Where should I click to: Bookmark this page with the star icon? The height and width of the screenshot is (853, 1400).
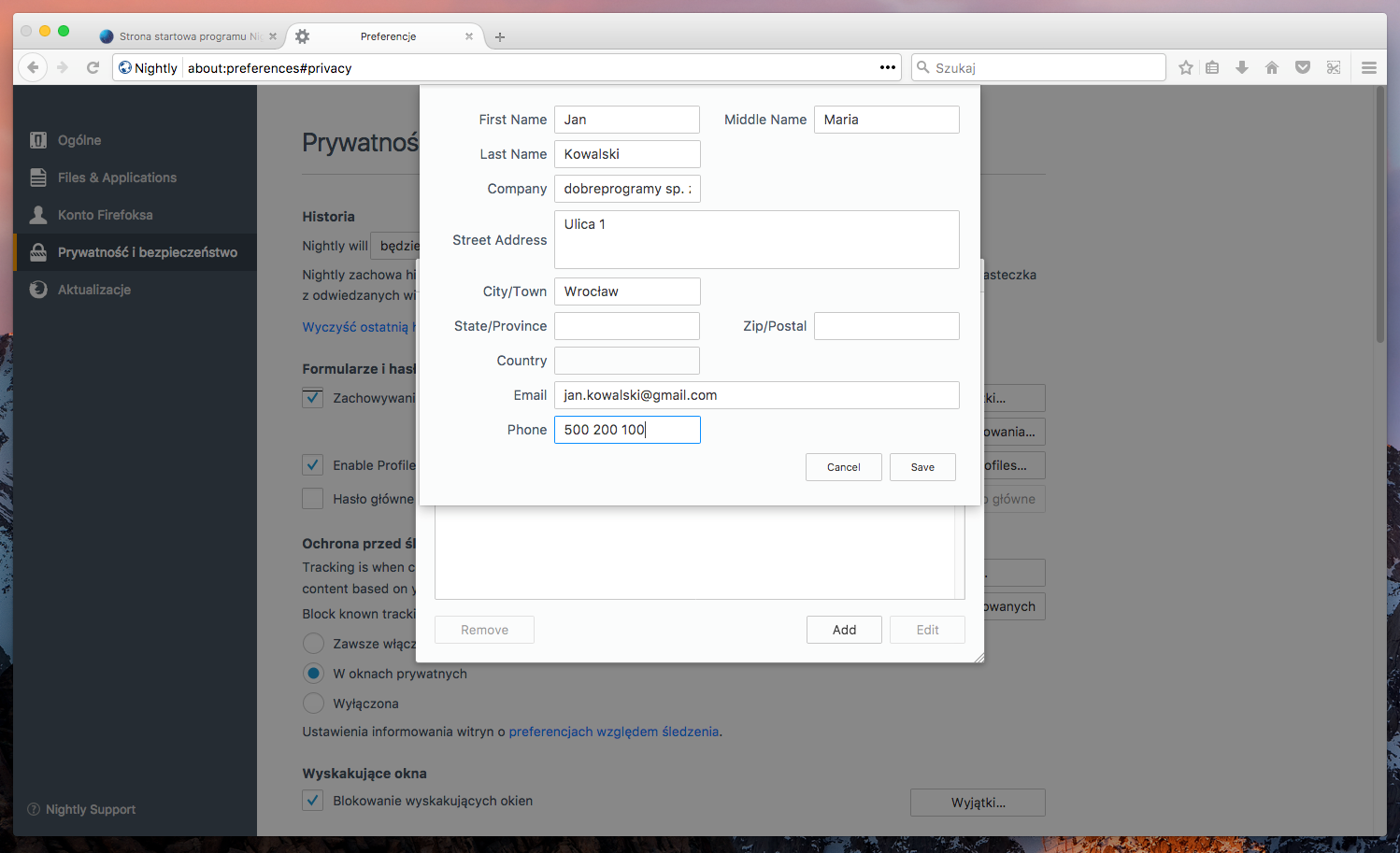pos(1186,67)
